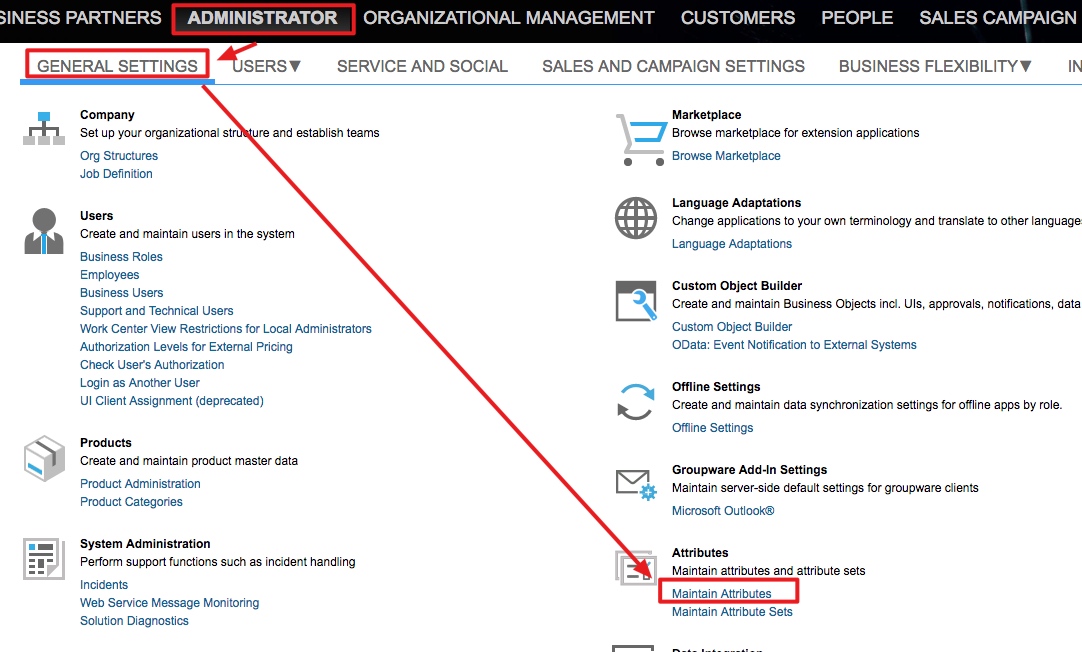Open the Organizational Management work center

click(509, 18)
